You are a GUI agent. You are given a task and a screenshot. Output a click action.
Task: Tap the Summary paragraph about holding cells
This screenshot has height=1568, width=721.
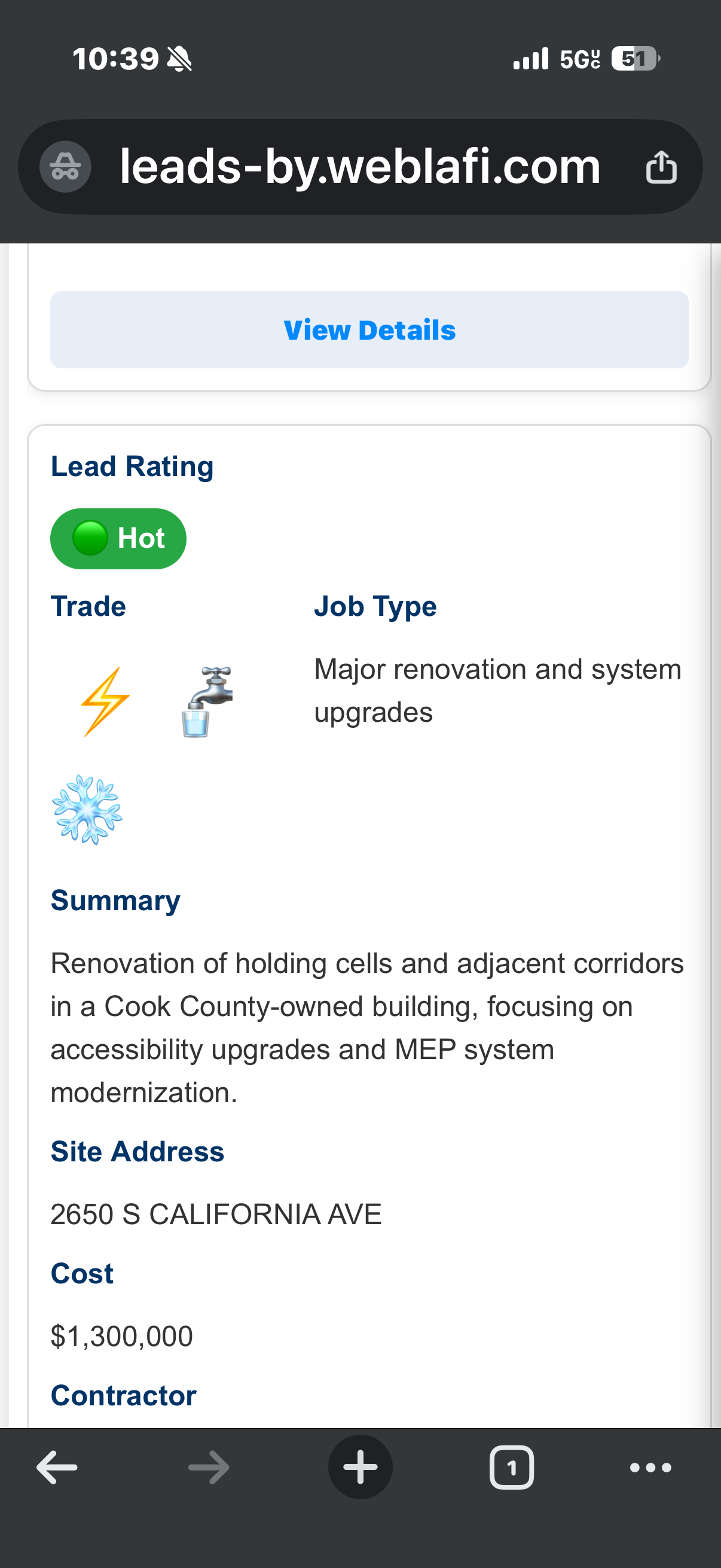pyautogui.click(x=367, y=1028)
